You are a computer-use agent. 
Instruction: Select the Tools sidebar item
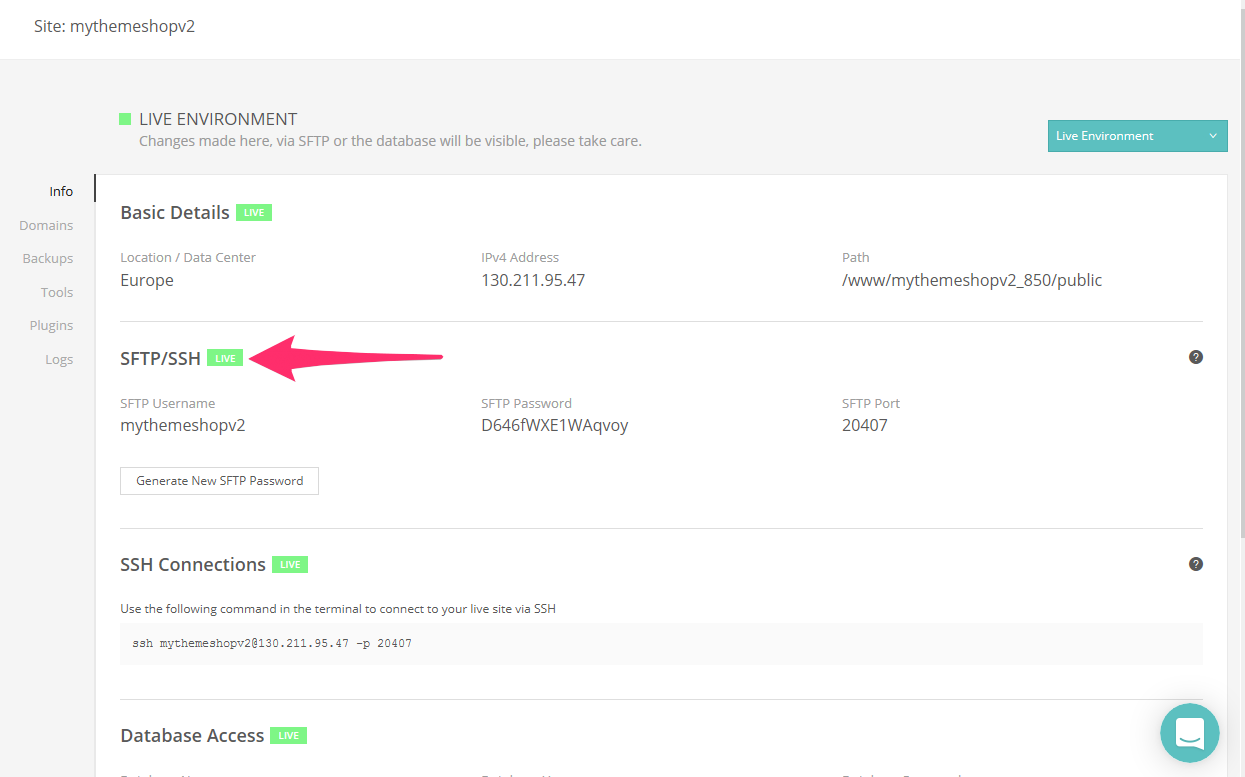coord(56,291)
